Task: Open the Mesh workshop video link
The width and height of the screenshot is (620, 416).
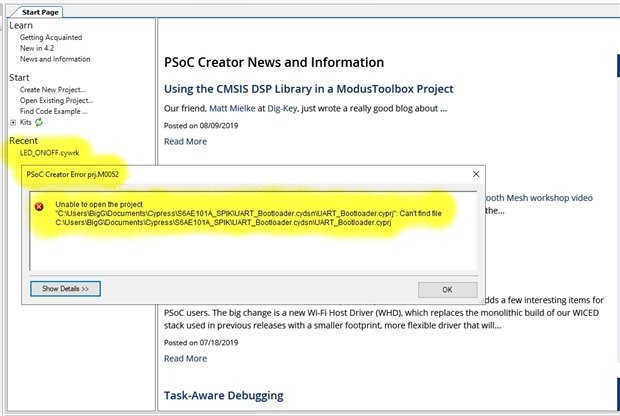Action: [539, 198]
